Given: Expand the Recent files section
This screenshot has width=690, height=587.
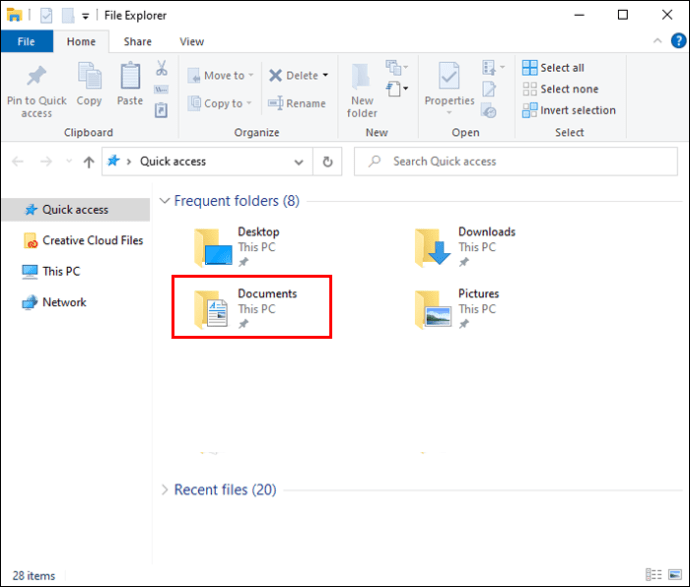Looking at the screenshot, I should pyautogui.click(x=165, y=490).
